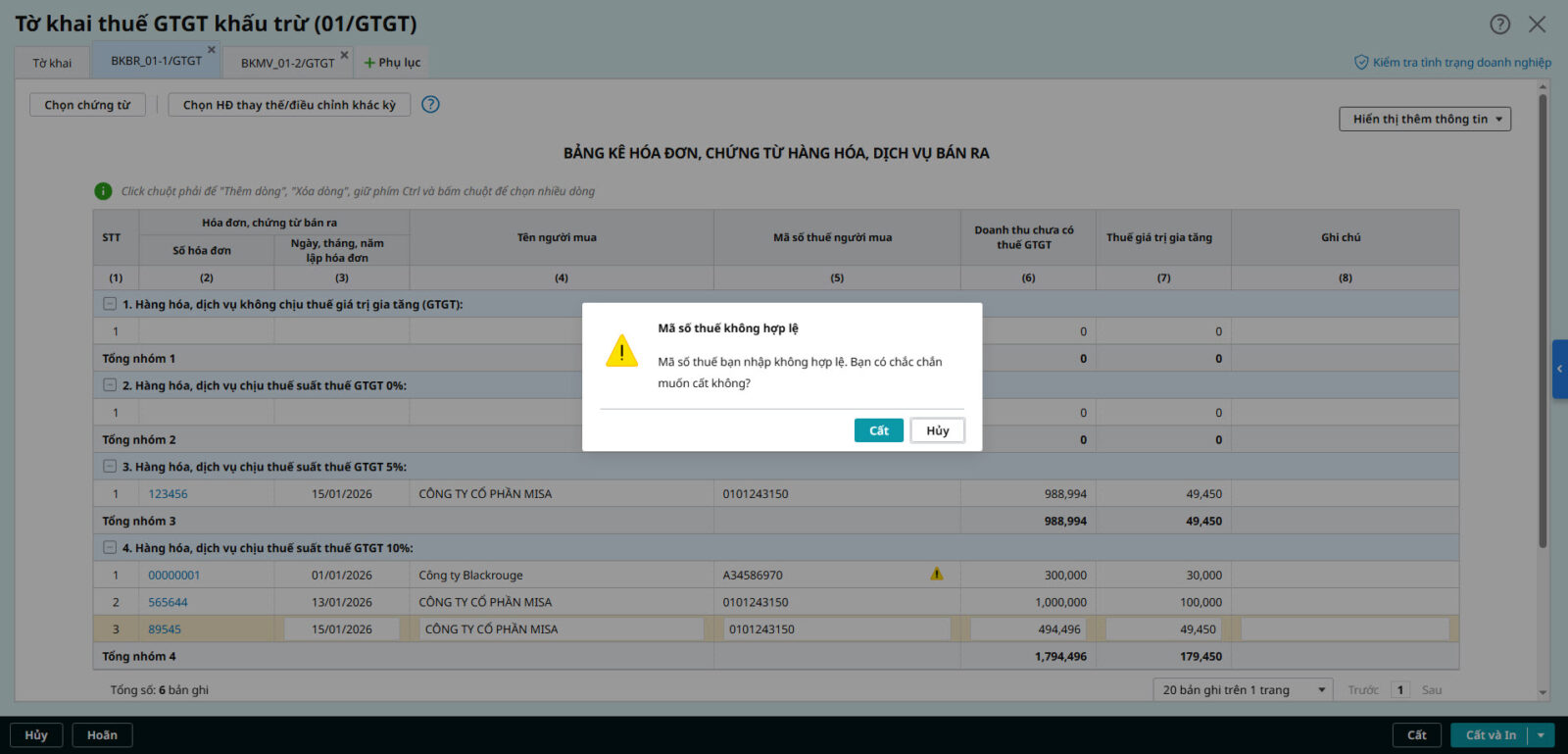This screenshot has width=1568, height=754.
Task: Open the 20 bản ghi trên 1 trang dropdown
Action: pyautogui.click(x=1243, y=690)
